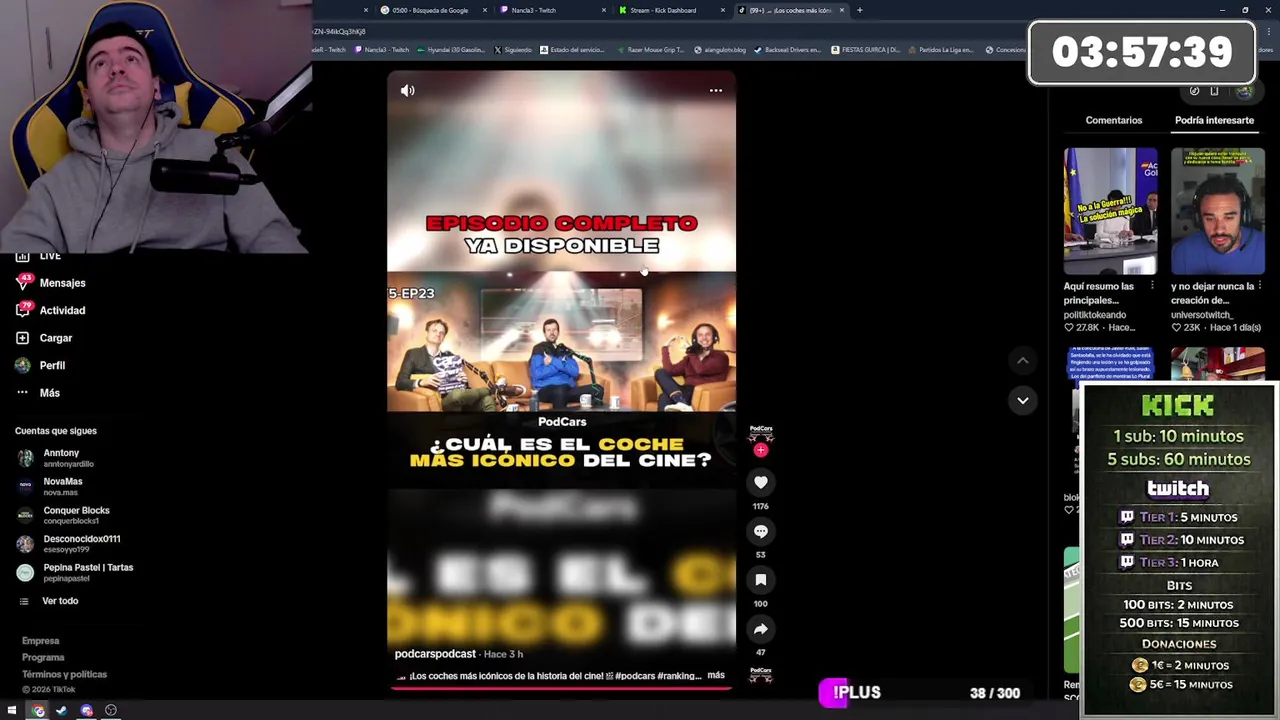Go to the previous video arrow

click(1023, 360)
